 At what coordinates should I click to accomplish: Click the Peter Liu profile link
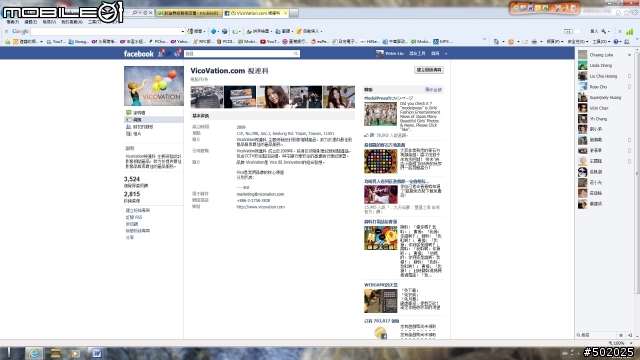pyautogui.click(x=390, y=53)
